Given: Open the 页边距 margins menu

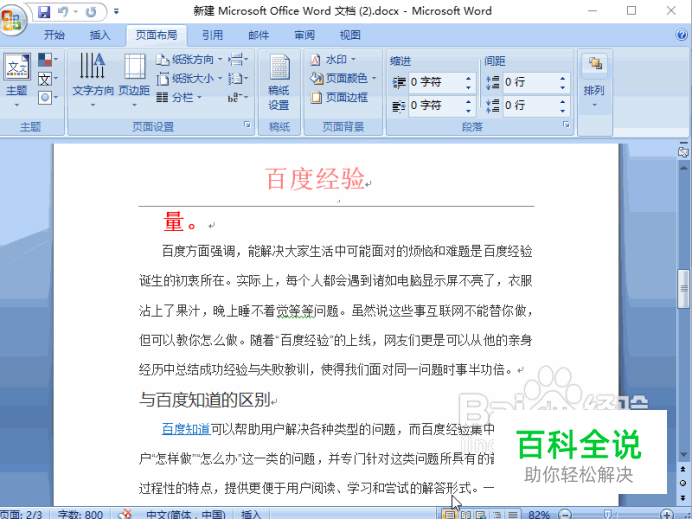Looking at the screenshot, I should pos(134,81).
